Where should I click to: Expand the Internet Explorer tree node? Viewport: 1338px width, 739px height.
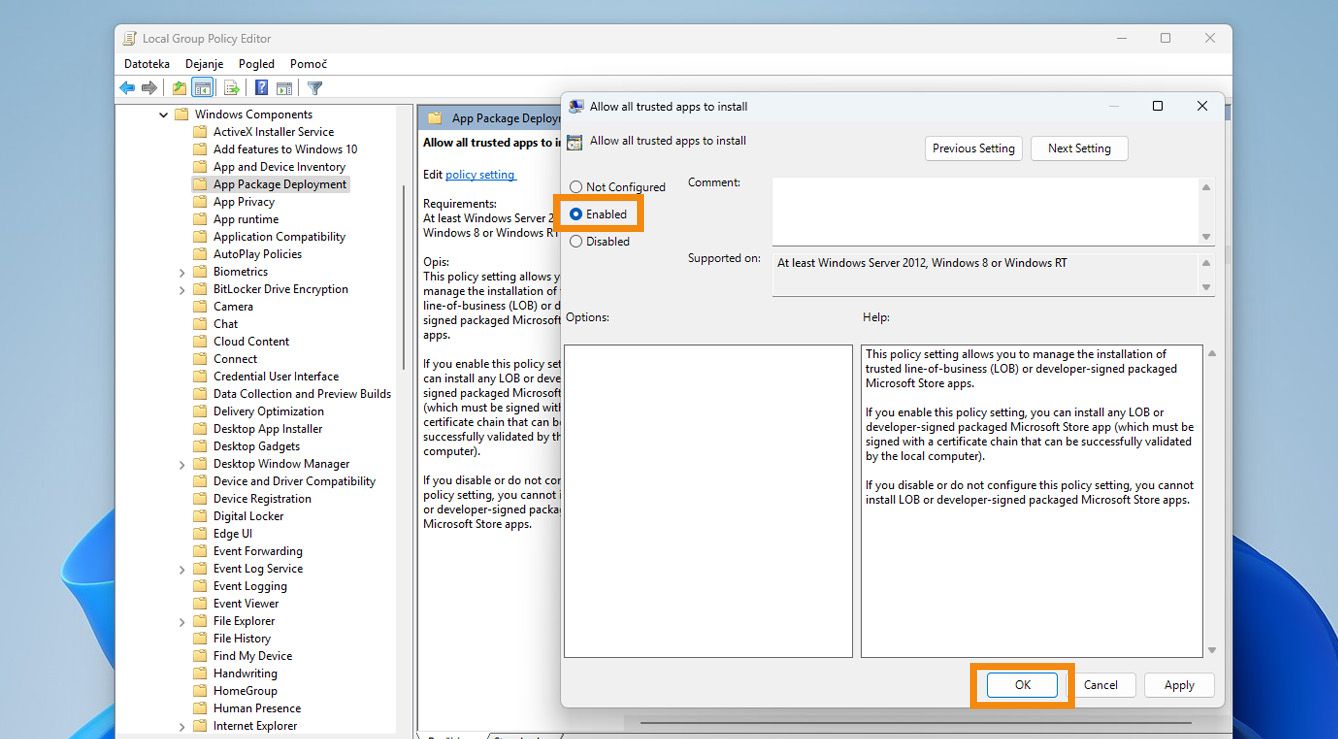point(182,727)
